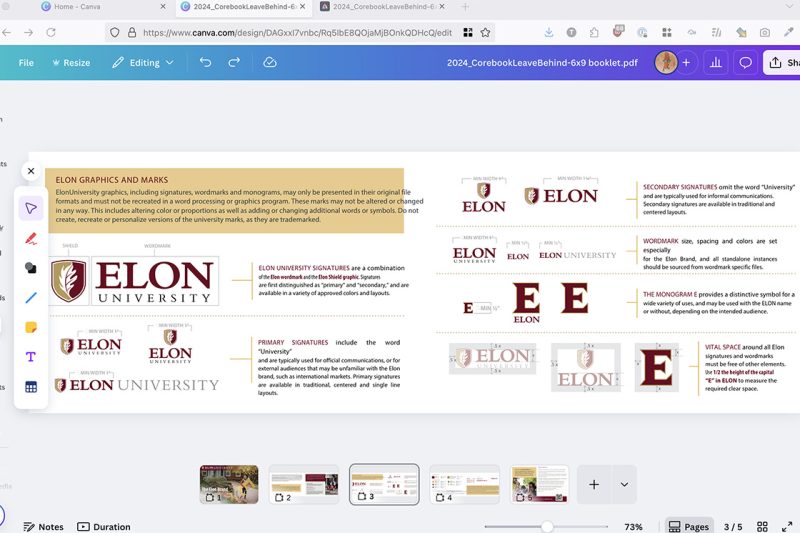Screen dimensions: 800x533
Task: Open the user profile avatar
Action: [666, 62]
